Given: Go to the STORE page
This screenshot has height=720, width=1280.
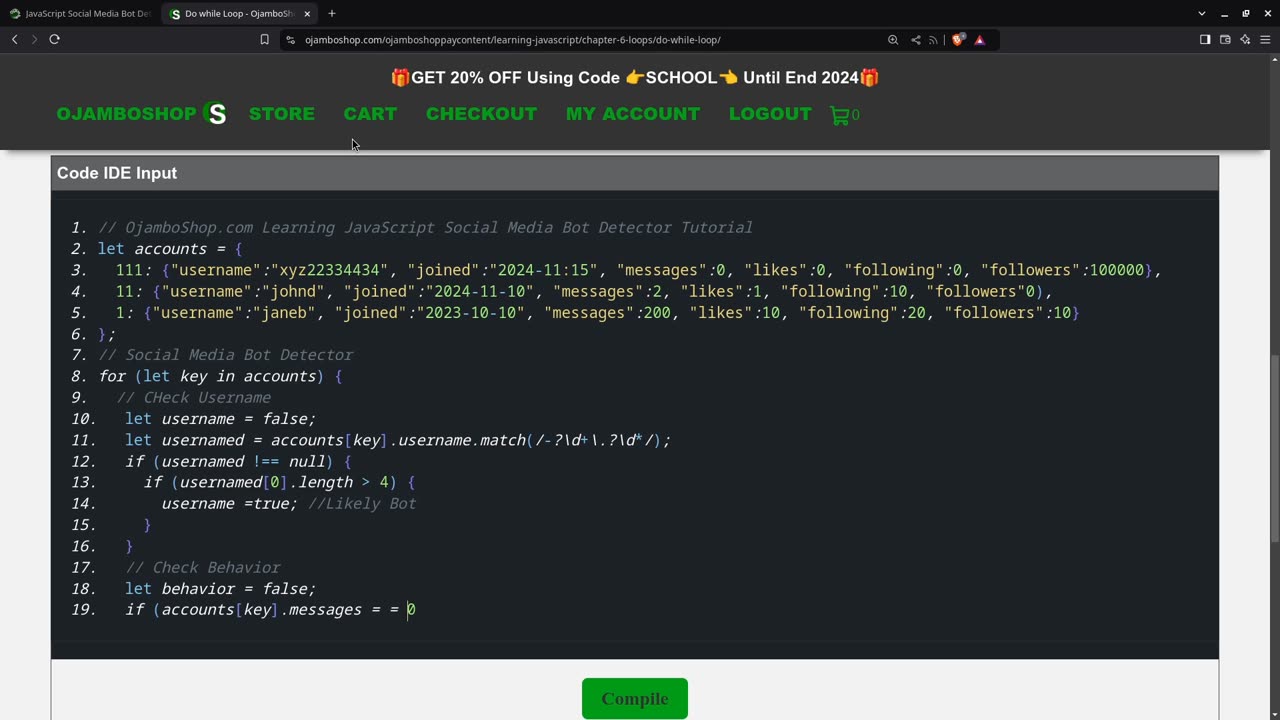Looking at the screenshot, I should pyautogui.click(x=282, y=114).
